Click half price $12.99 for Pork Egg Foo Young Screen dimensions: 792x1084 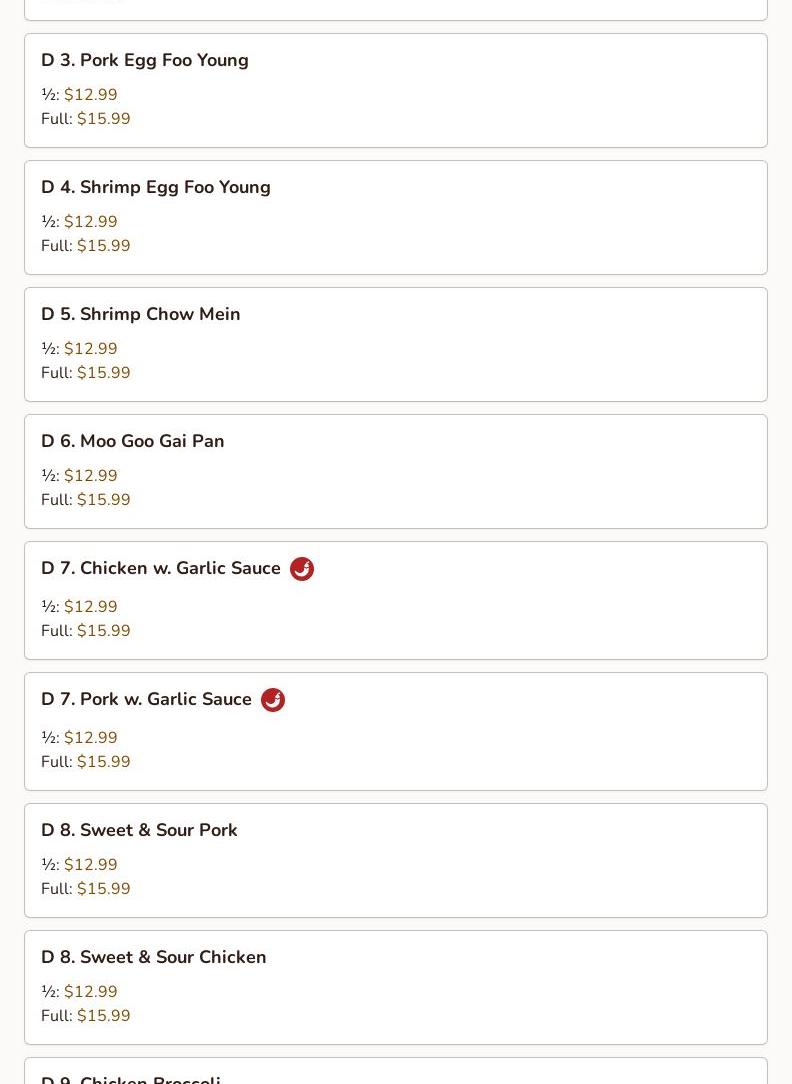(x=91, y=94)
